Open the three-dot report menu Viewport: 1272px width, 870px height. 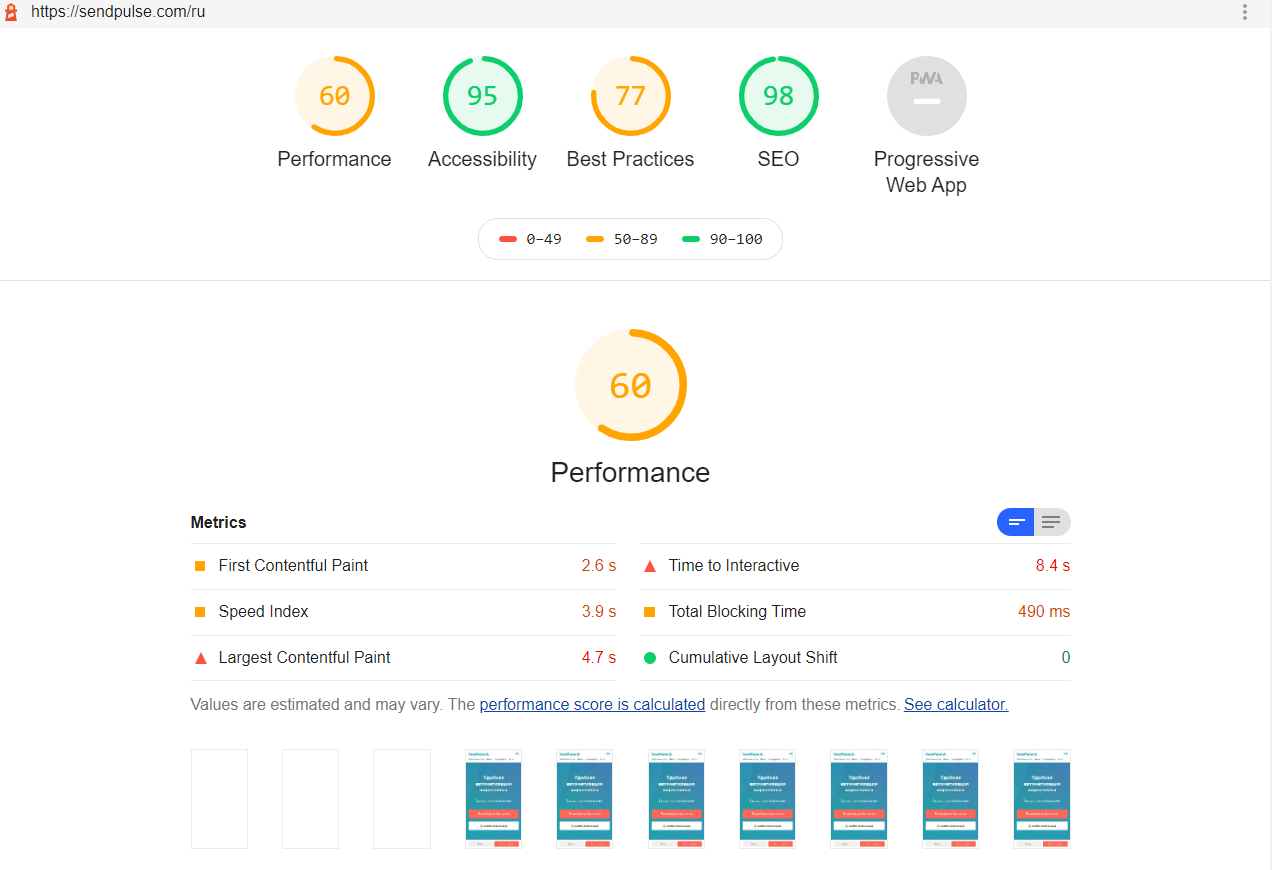point(1245,13)
